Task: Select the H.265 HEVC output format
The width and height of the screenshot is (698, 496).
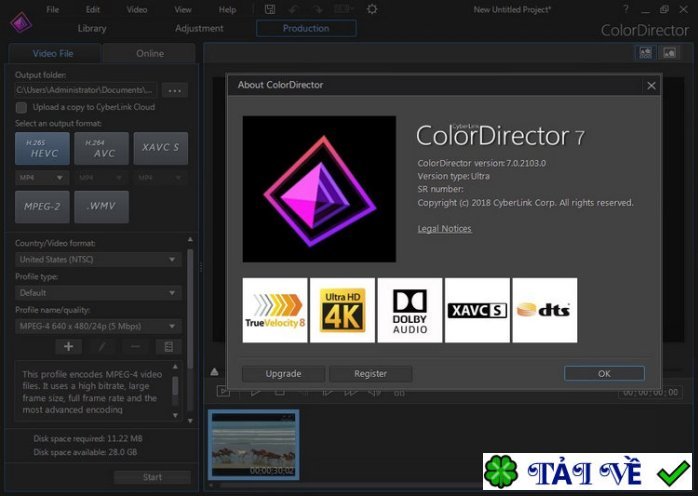Action: 42,149
